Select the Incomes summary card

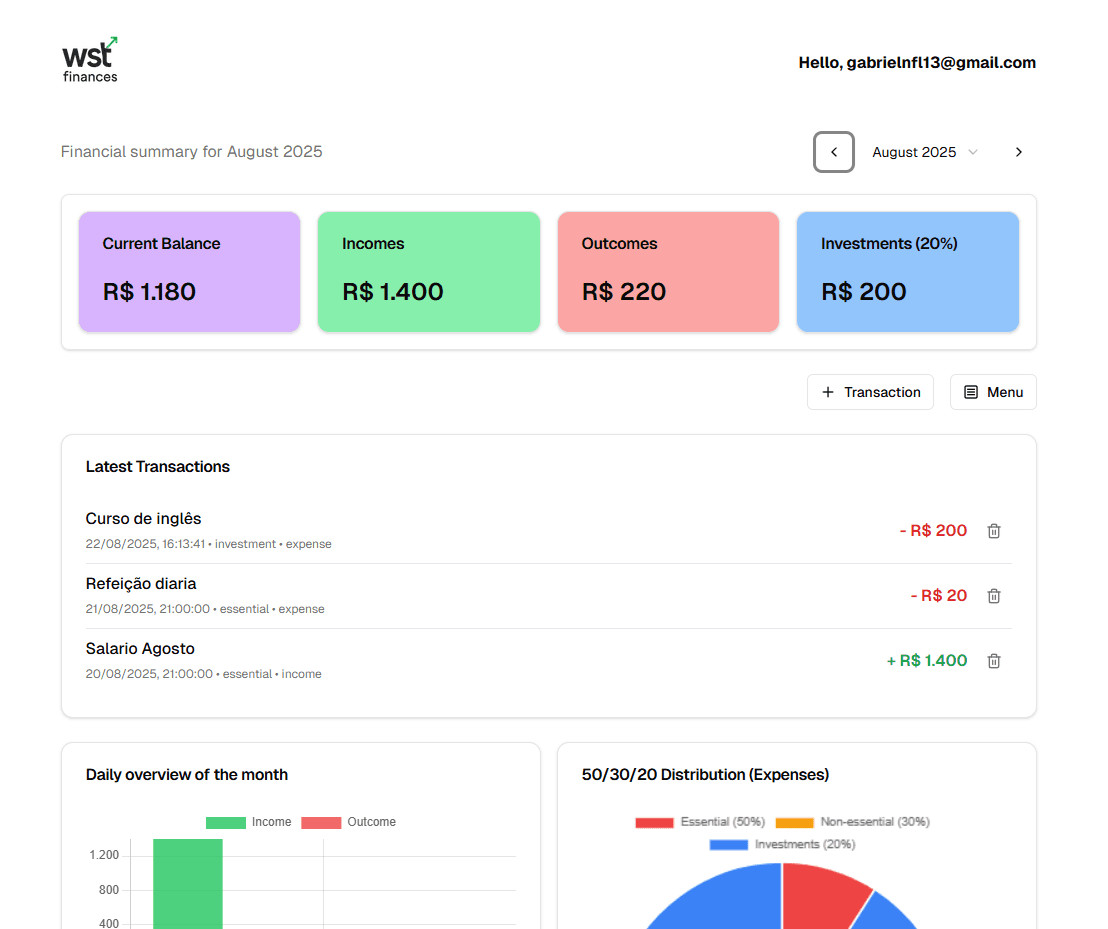[x=428, y=272]
